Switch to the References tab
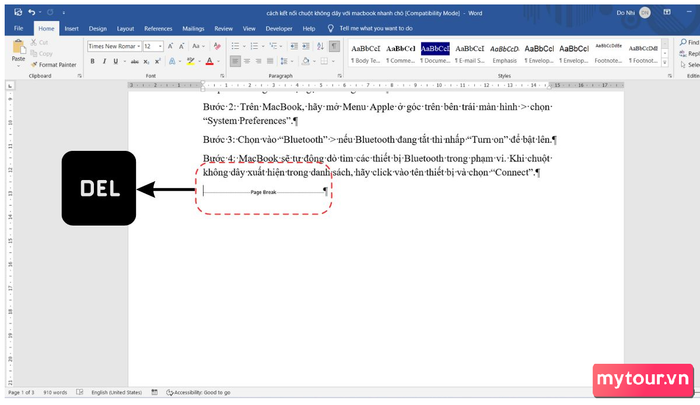 [158, 28]
